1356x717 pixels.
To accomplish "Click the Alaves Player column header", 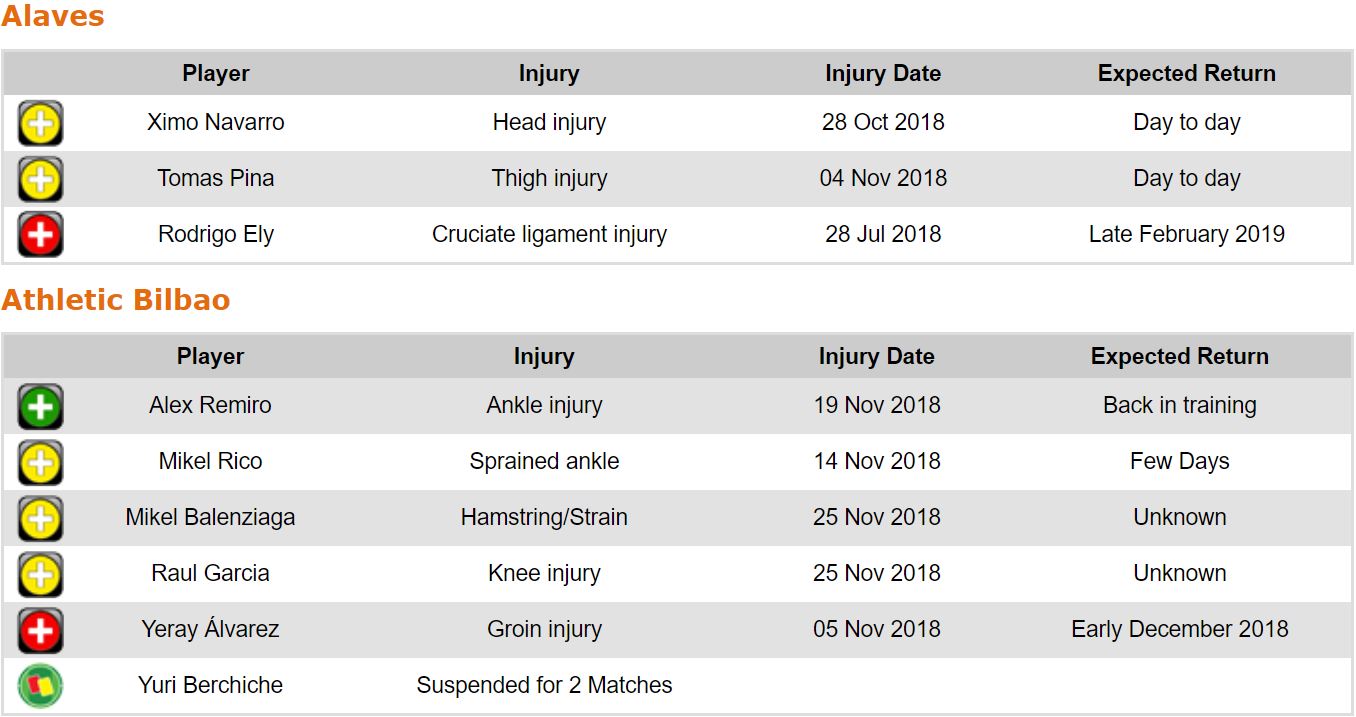I will pyautogui.click(x=215, y=74).
